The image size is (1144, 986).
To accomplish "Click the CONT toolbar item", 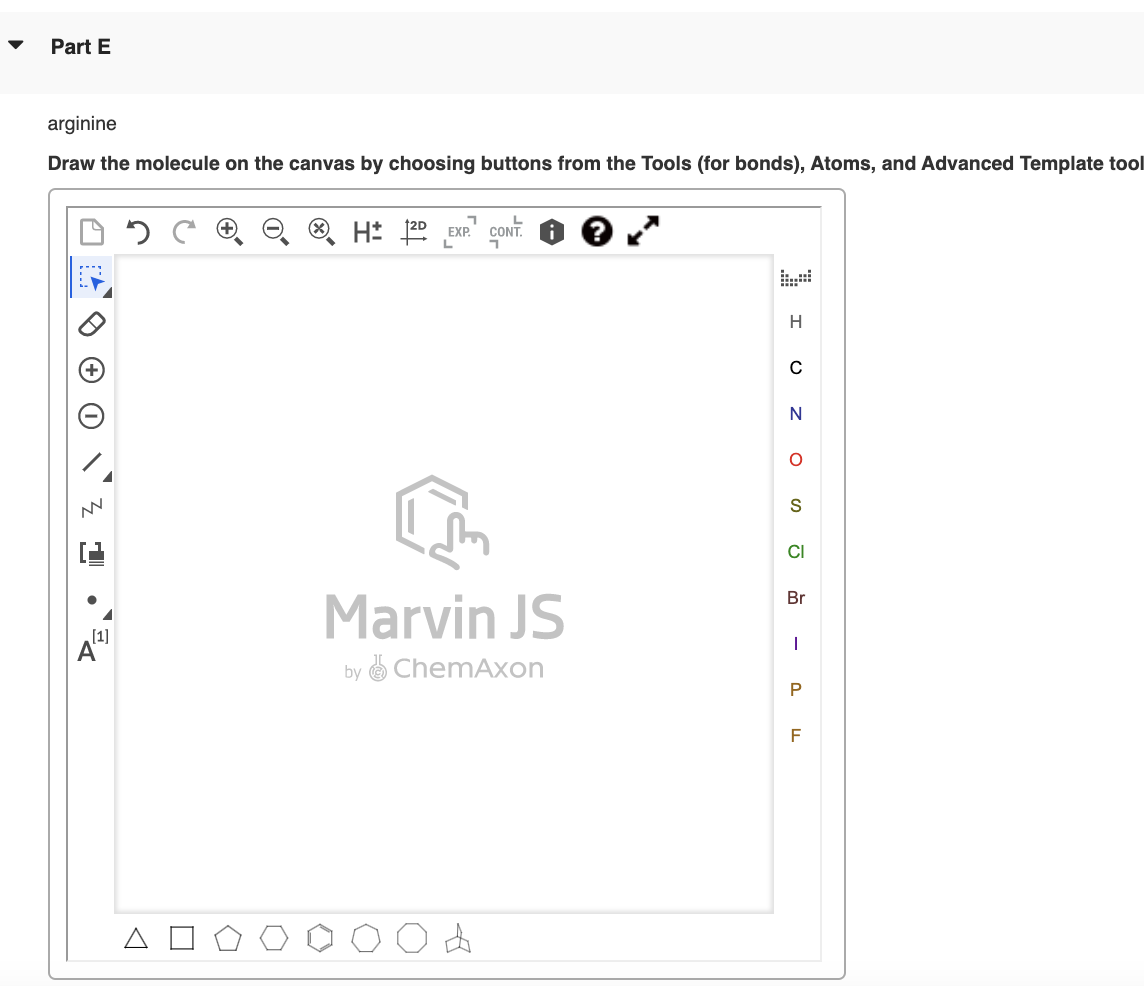I will (505, 233).
